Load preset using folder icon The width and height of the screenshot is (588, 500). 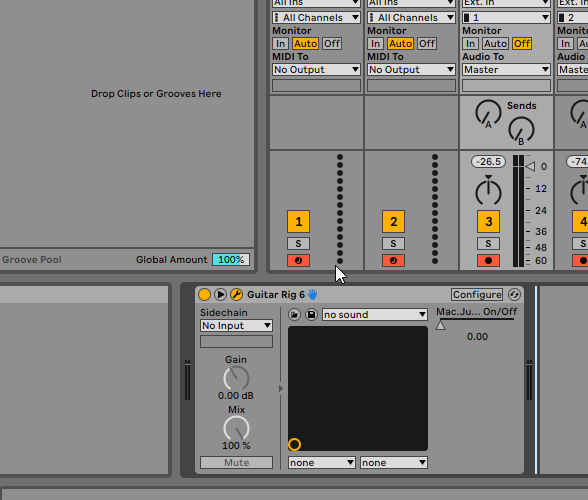point(294,314)
